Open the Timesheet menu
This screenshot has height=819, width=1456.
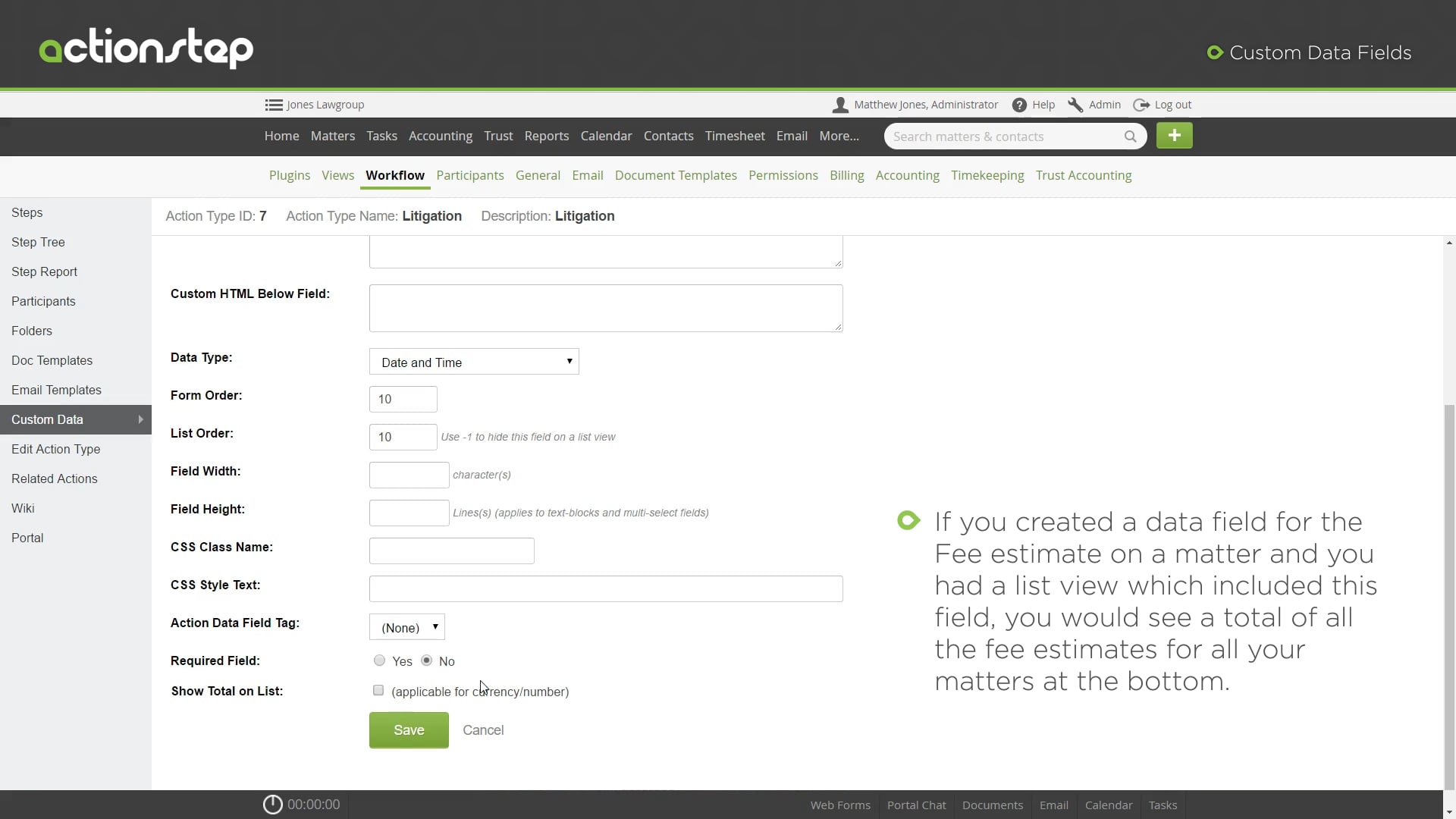pyautogui.click(x=735, y=136)
